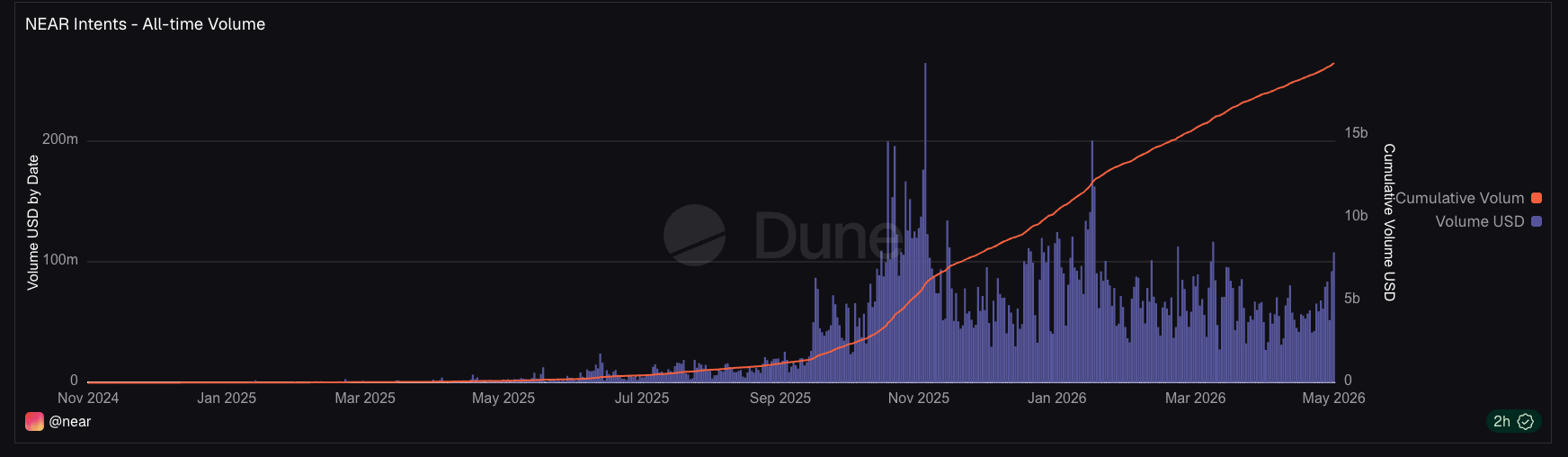Click the May 2026 x-axis label
This screenshot has height=457, width=1568.
[x=1333, y=398]
